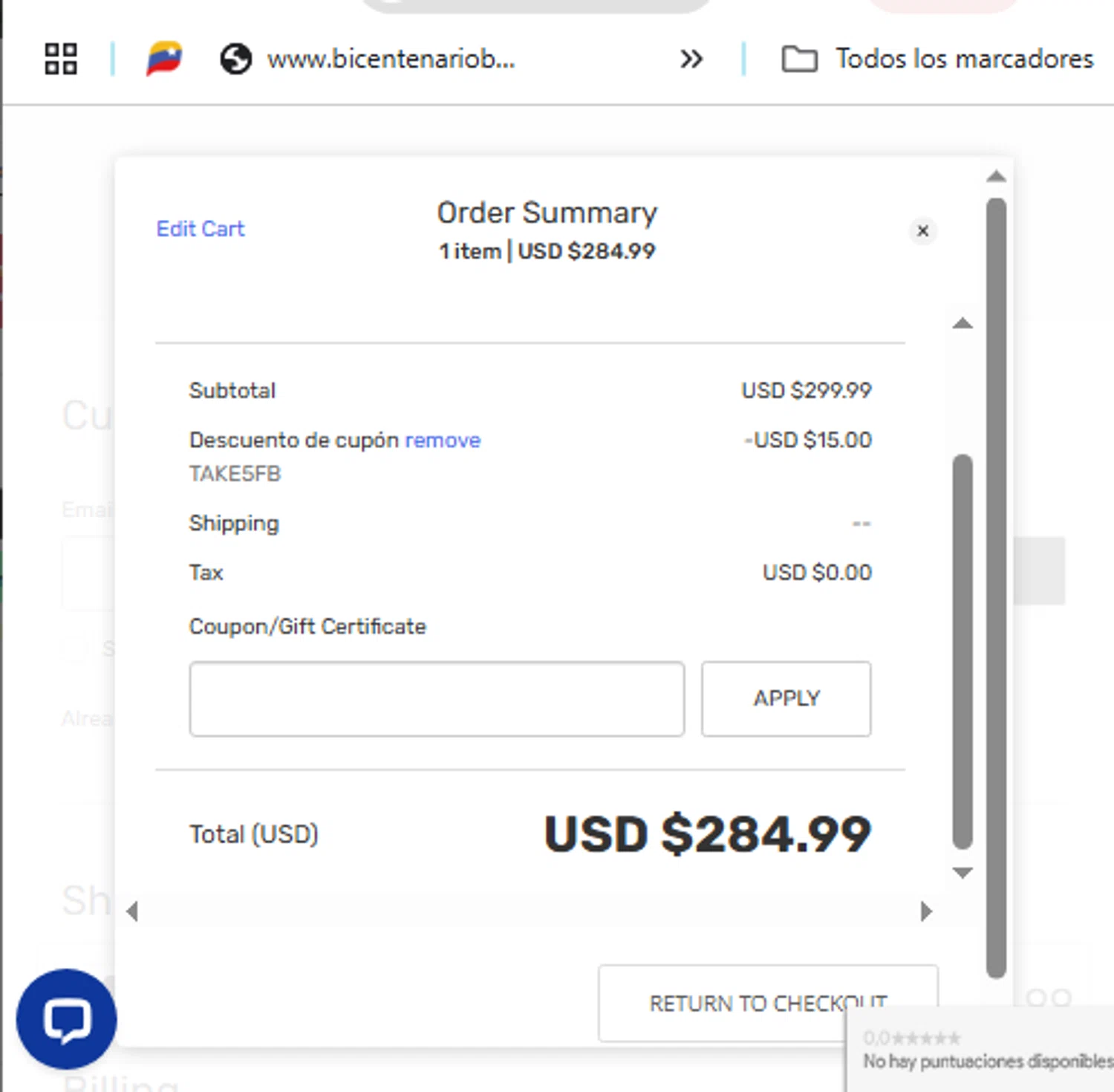Click the inner scrollbar up arrow

click(962, 323)
